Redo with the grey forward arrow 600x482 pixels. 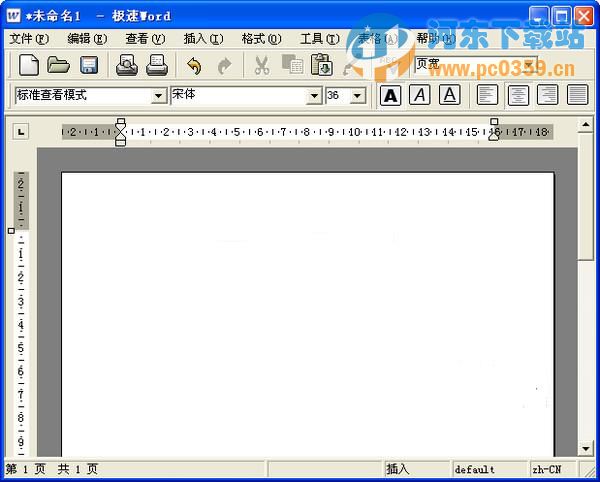[224, 66]
